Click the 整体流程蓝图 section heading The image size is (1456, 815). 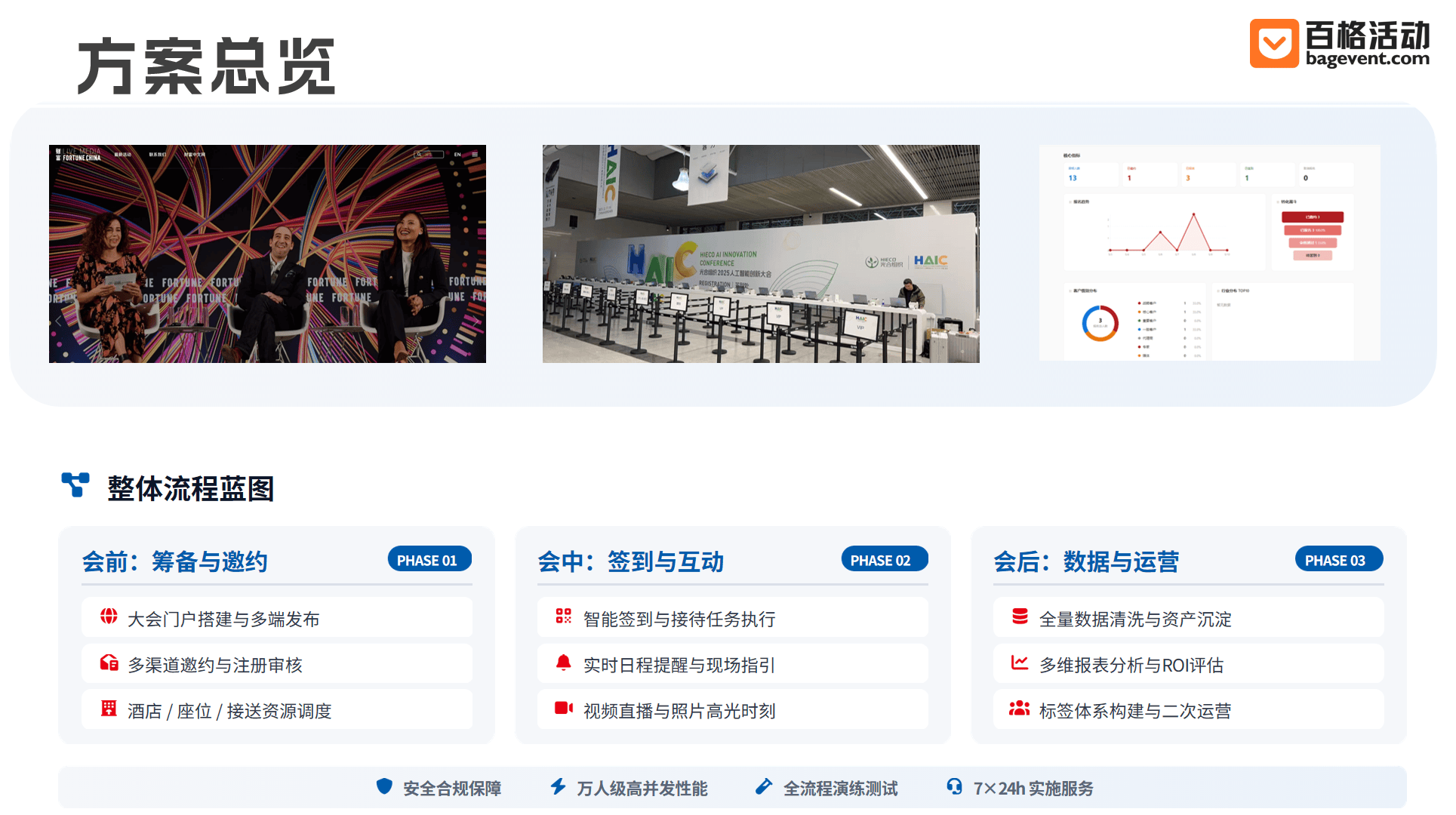[191, 488]
